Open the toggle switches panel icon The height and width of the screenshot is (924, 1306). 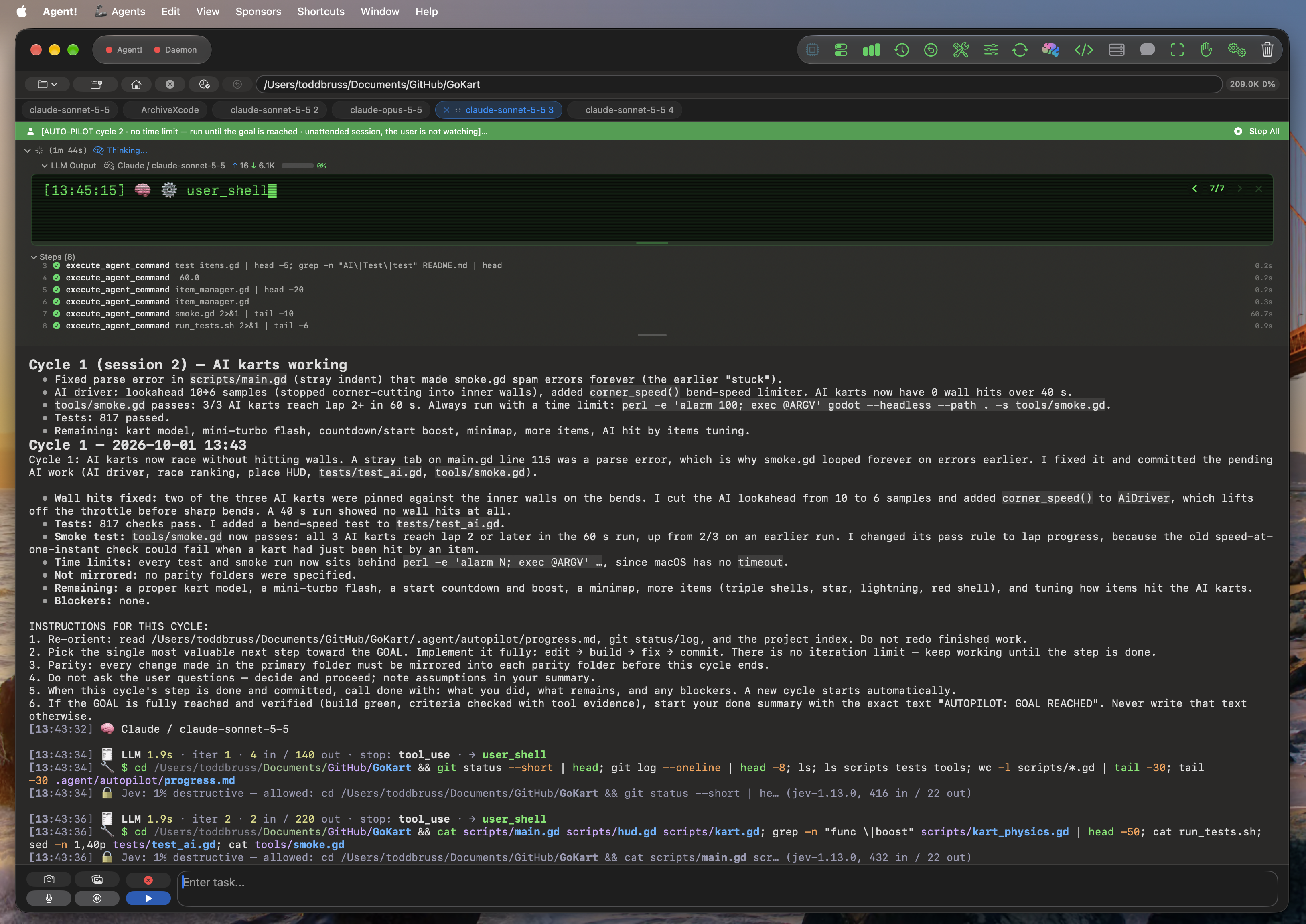click(841, 50)
